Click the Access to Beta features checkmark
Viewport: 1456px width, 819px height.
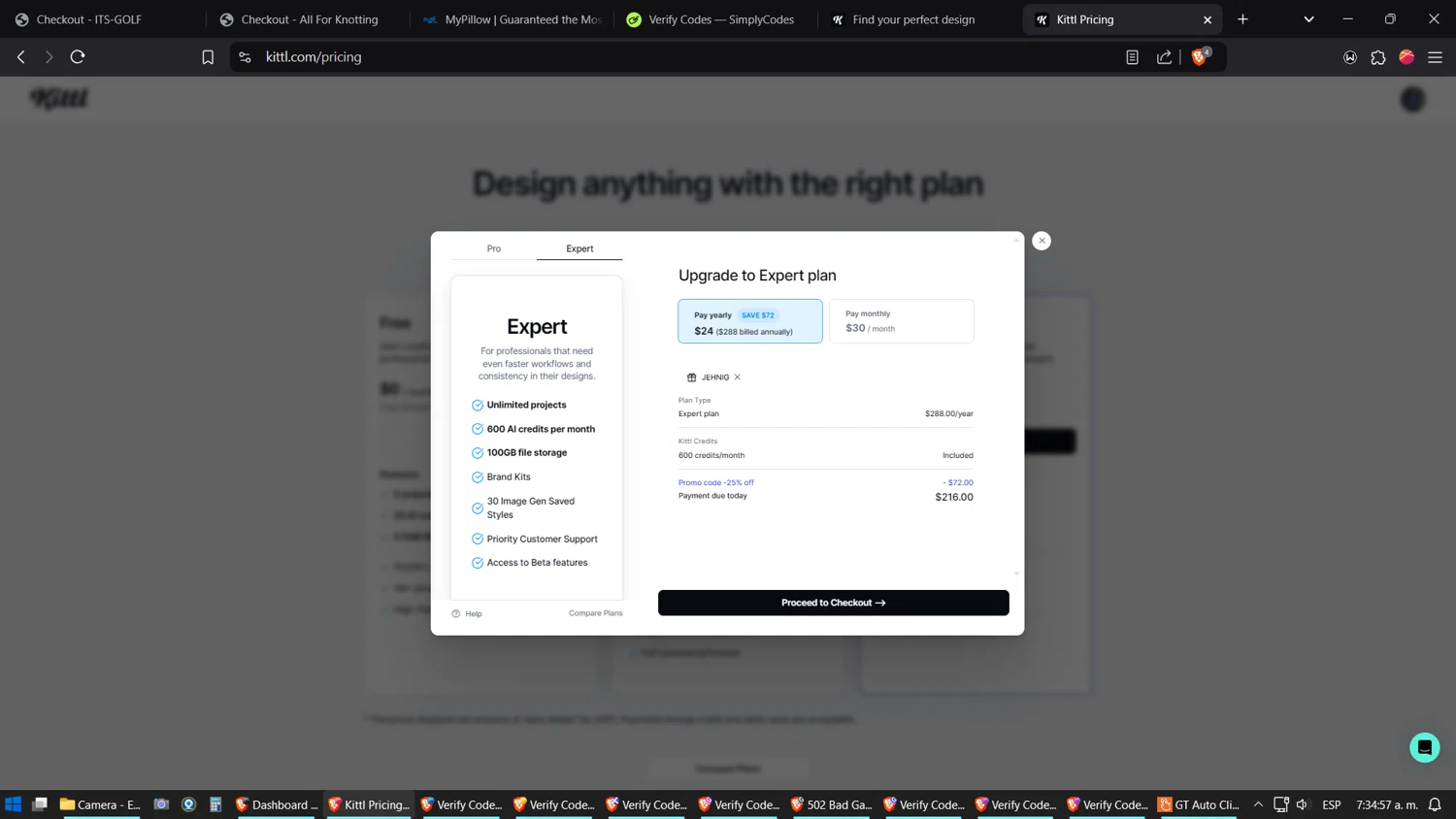478,563
